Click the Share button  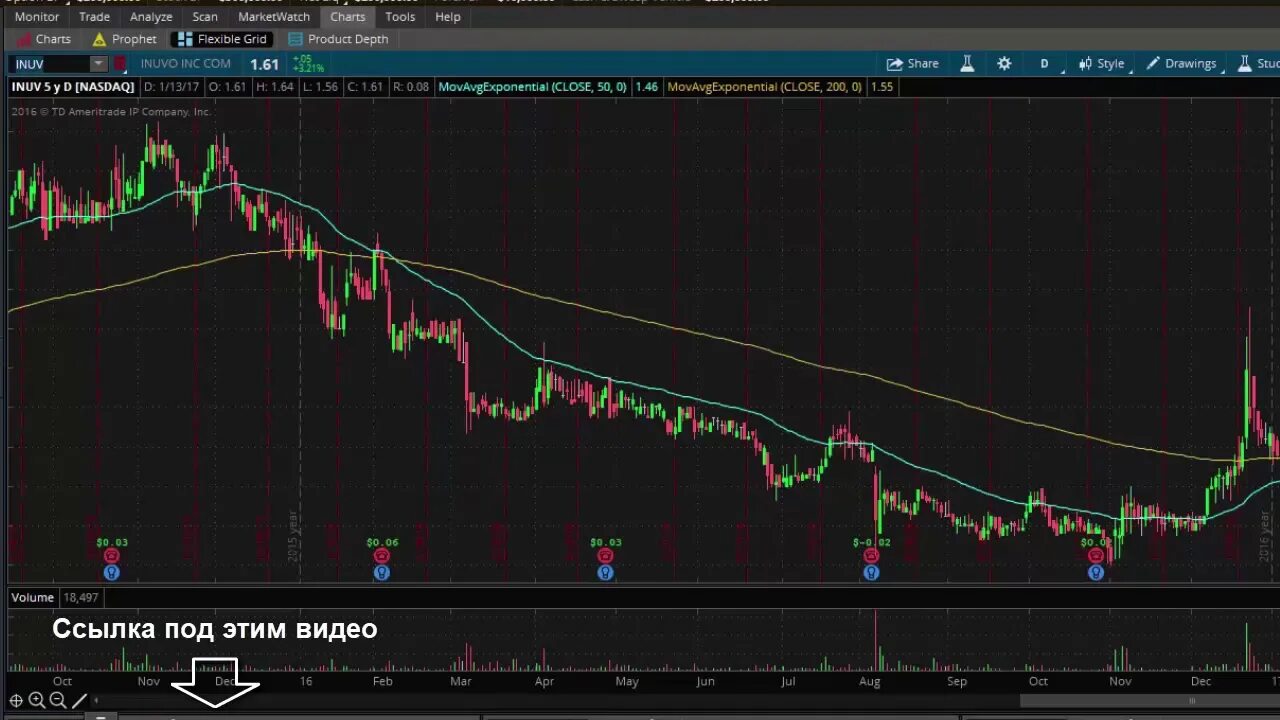coord(912,63)
